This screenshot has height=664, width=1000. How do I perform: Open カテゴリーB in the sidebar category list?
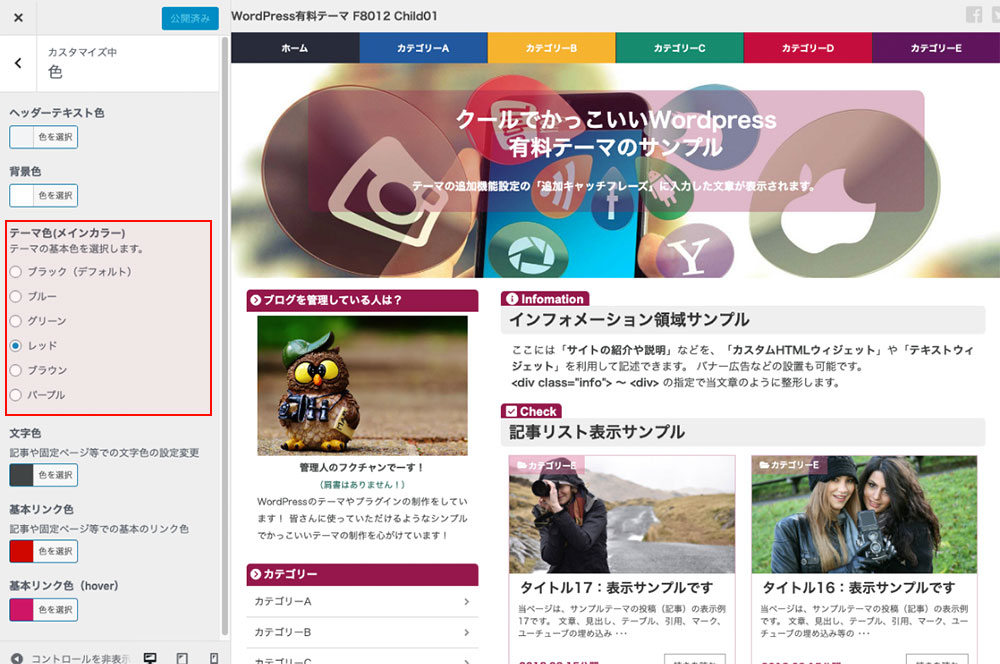pos(362,632)
